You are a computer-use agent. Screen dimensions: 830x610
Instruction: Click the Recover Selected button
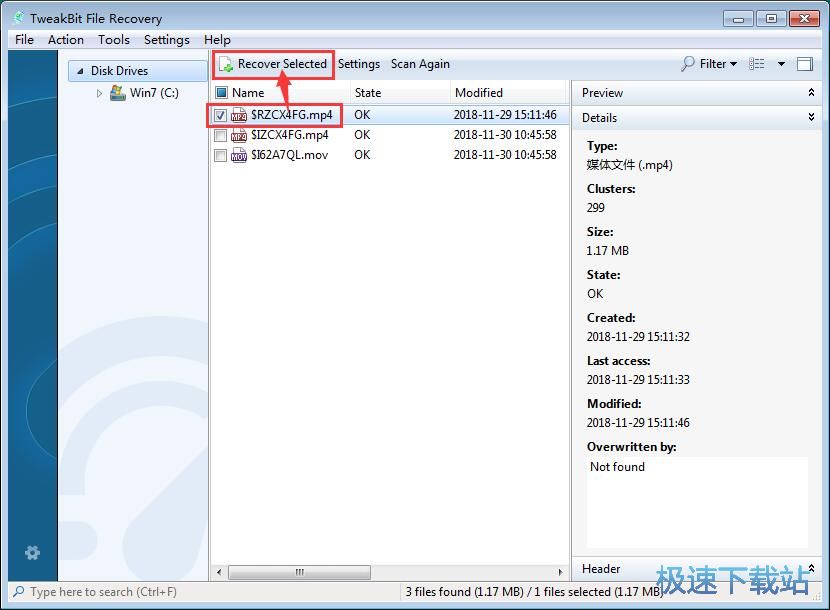tap(273, 64)
